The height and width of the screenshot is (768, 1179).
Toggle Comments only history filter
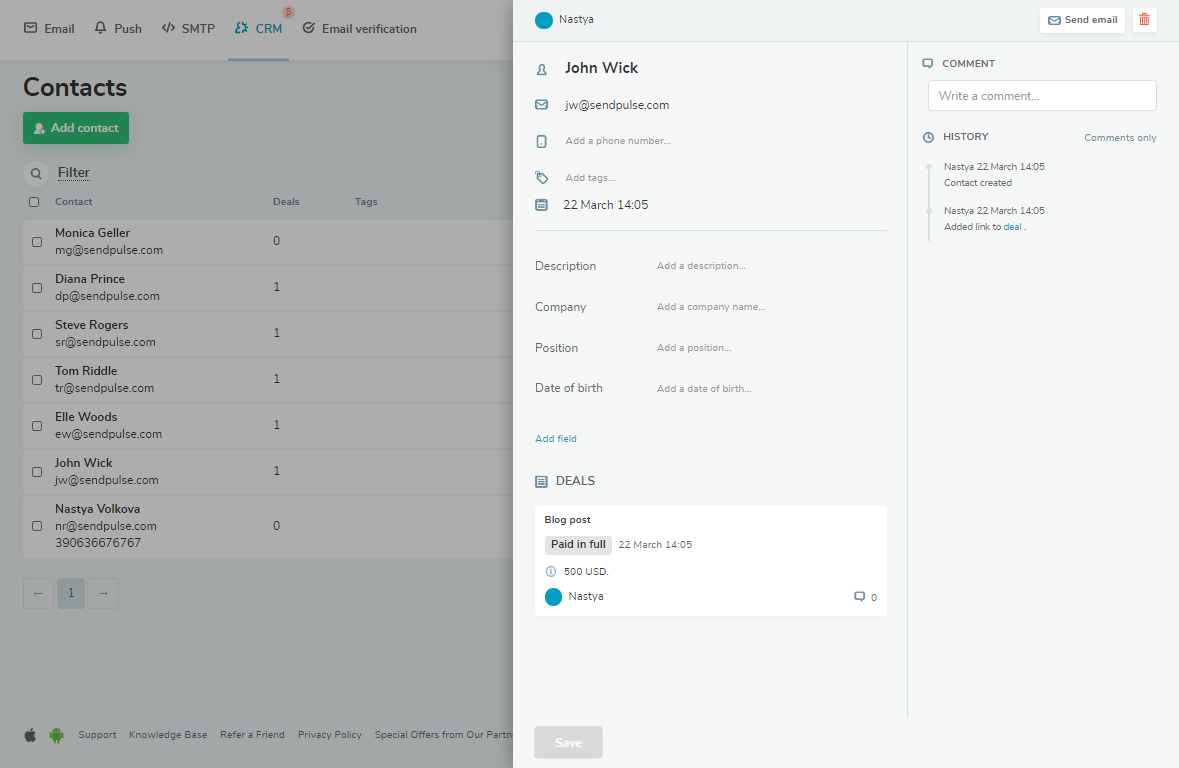click(x=1120, y=138)
